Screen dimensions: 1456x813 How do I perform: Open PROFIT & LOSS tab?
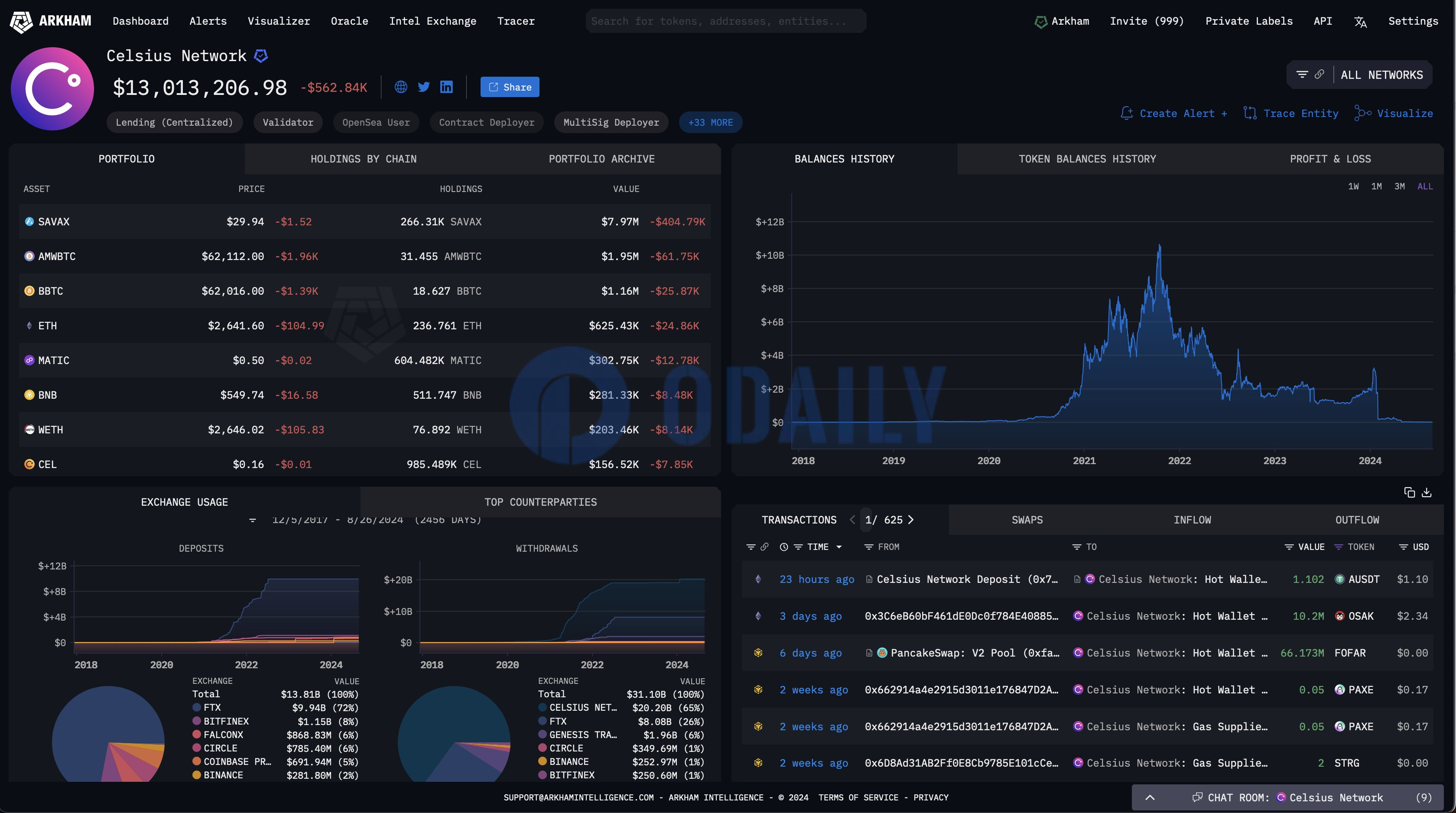pos(1330,159)
